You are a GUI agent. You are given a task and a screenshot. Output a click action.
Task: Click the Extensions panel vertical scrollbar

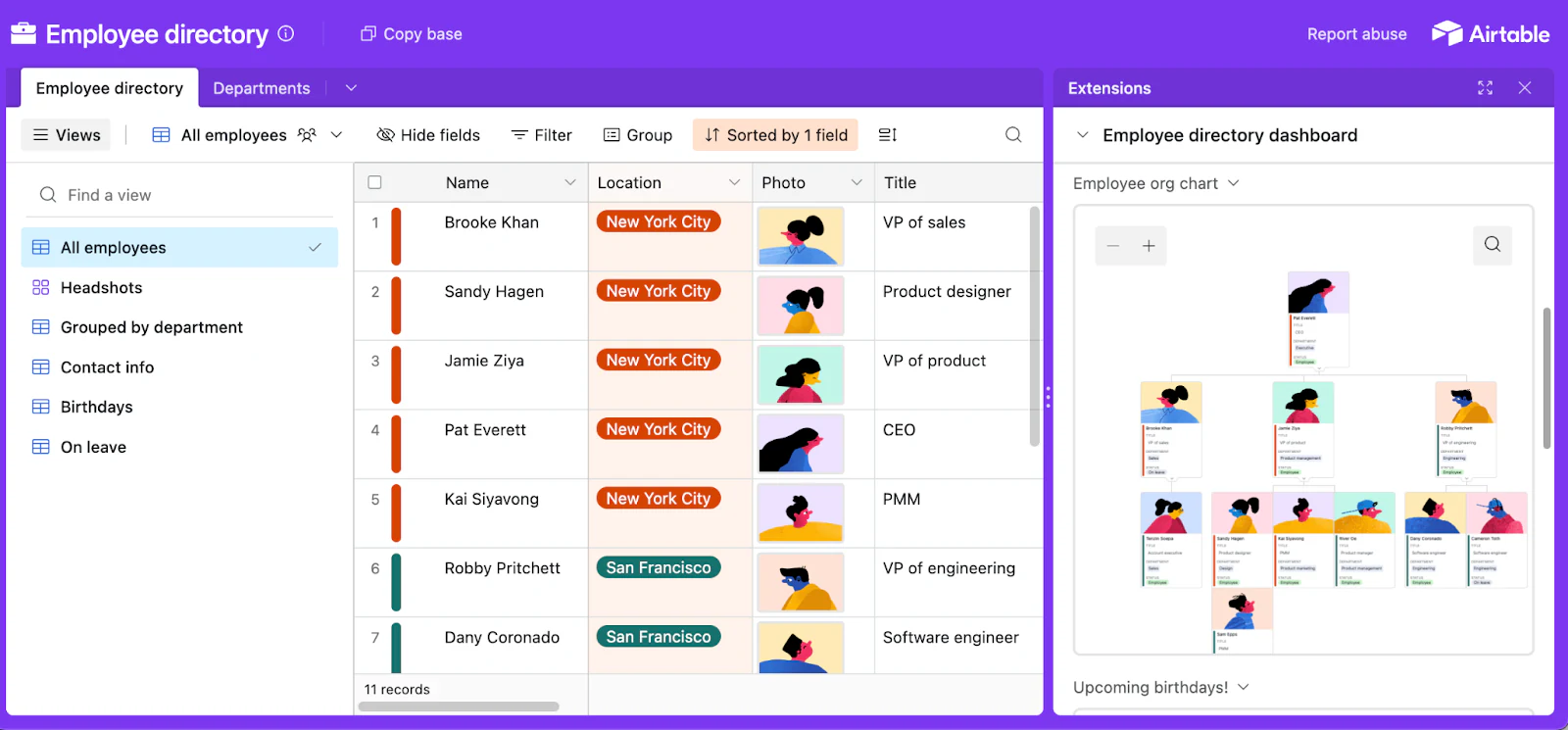click(1546, 378)
